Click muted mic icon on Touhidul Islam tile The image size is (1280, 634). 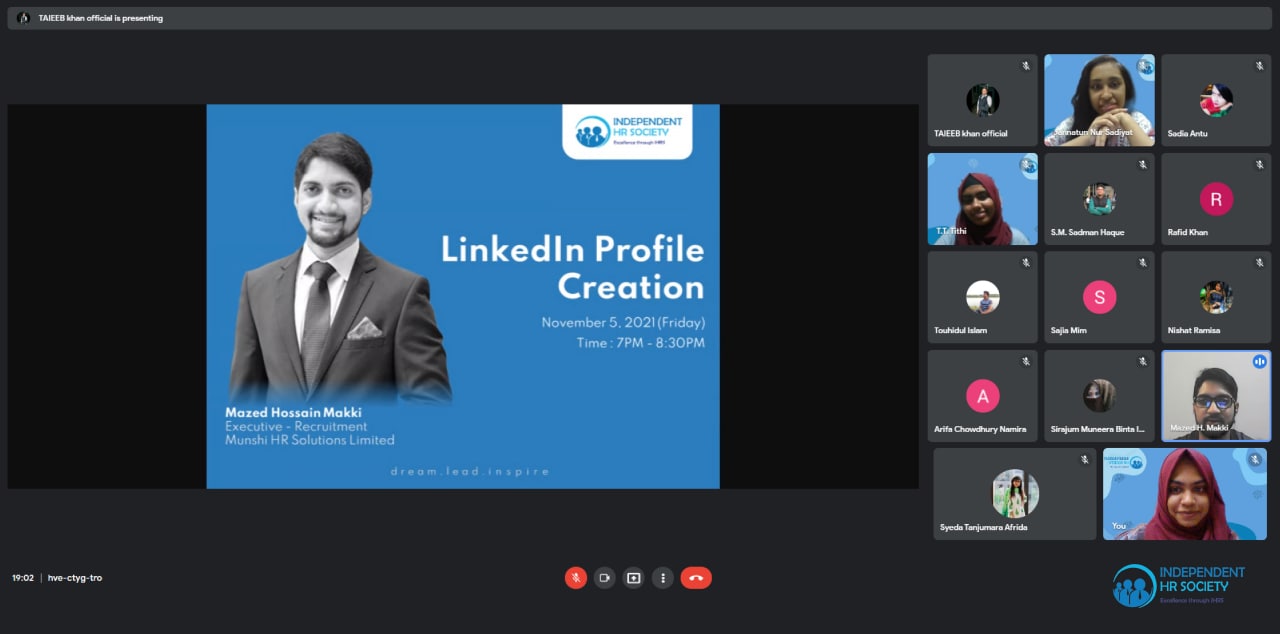click(x=1025, y=263)
